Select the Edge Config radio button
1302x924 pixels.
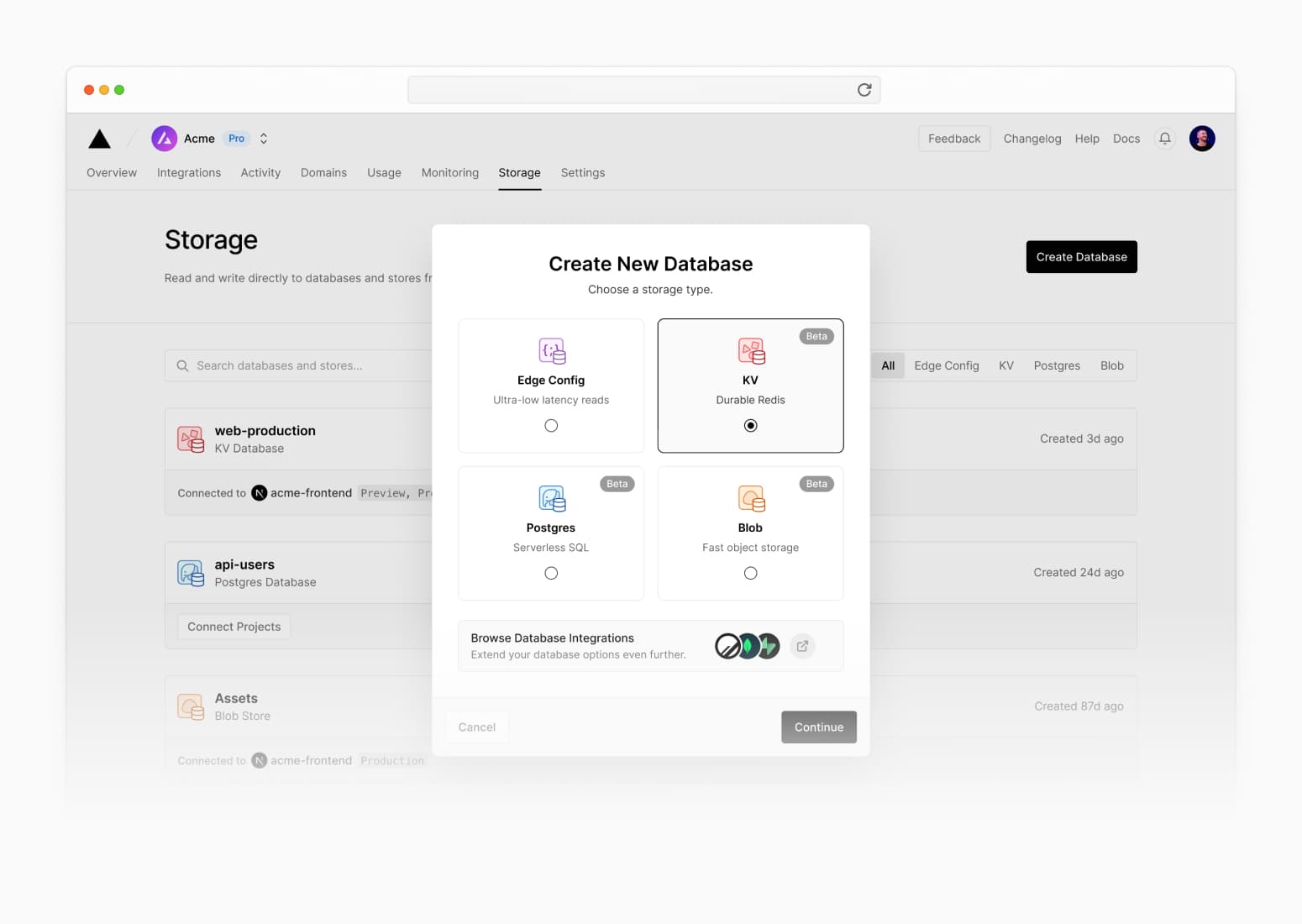551,426
